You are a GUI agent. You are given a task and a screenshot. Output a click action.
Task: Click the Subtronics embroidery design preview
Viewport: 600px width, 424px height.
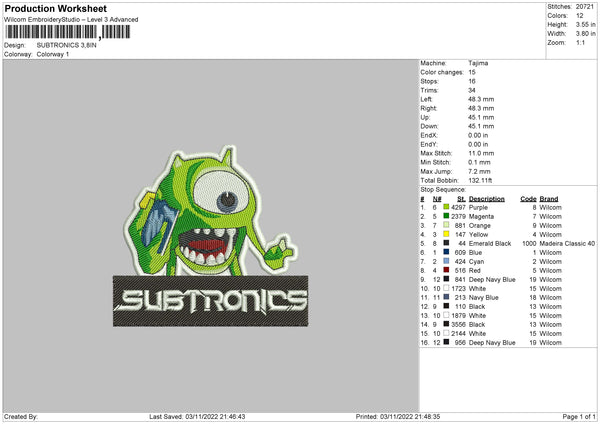click(x=210, y=236)
